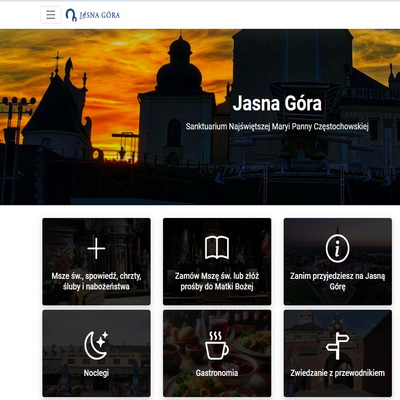Click the signpost directions icon
The image size is (400, 400).
click(x=337, y=346)
